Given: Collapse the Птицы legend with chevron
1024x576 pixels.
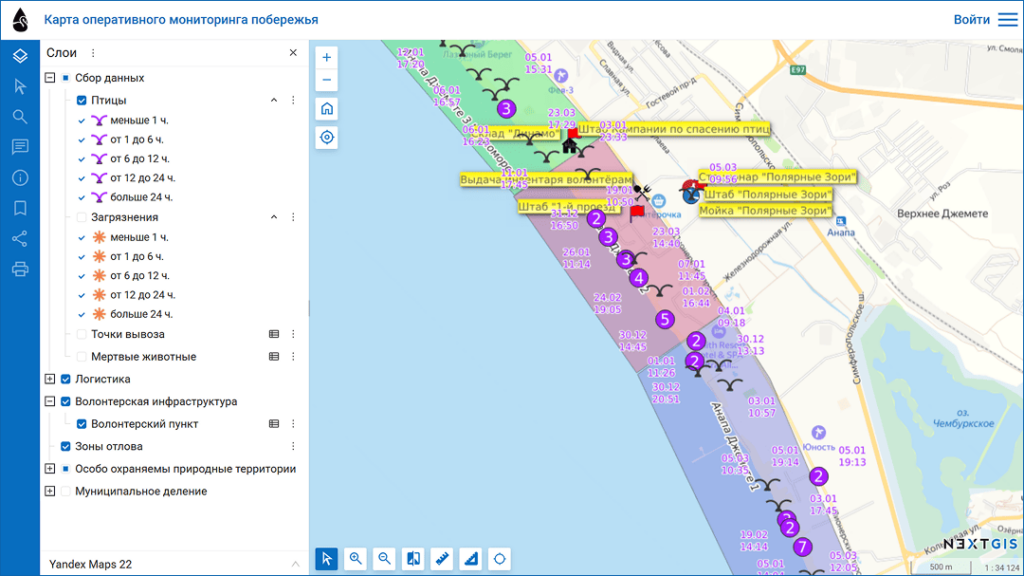Looking at the screenshot, I should point(274,100).
